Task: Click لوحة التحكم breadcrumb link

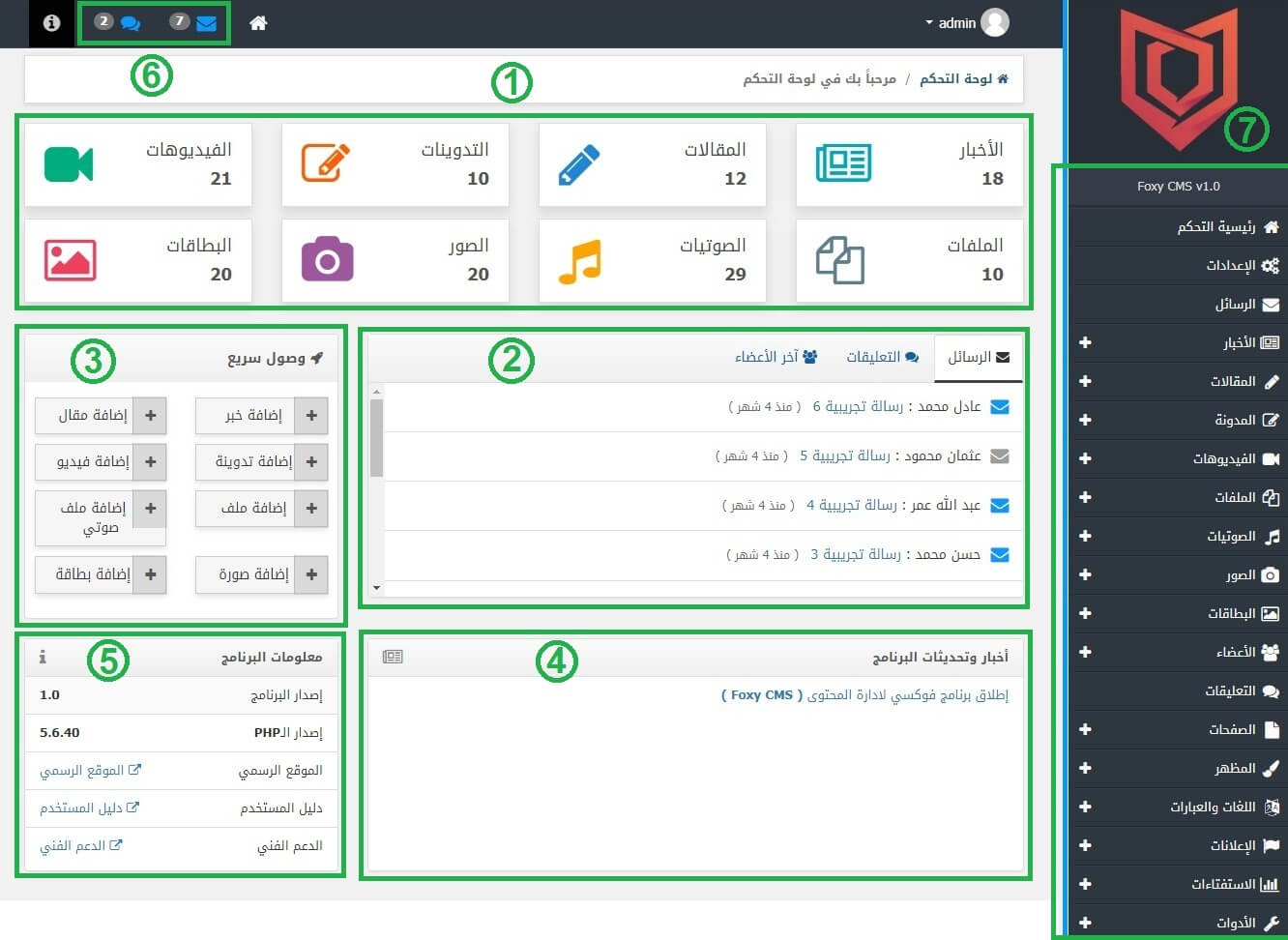Action: (x=964, y=78)
